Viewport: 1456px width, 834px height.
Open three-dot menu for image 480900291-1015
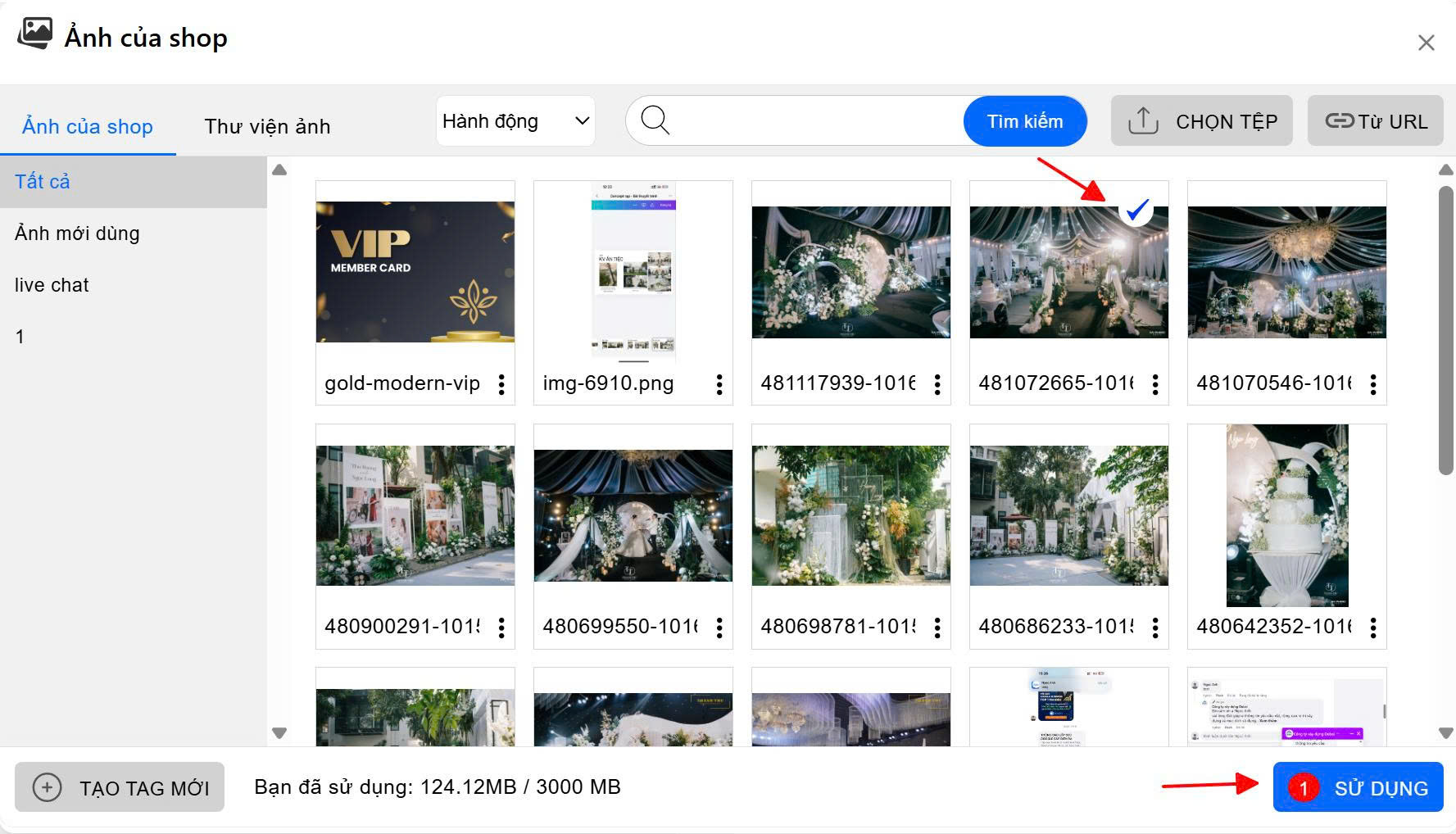click(501, 628)
